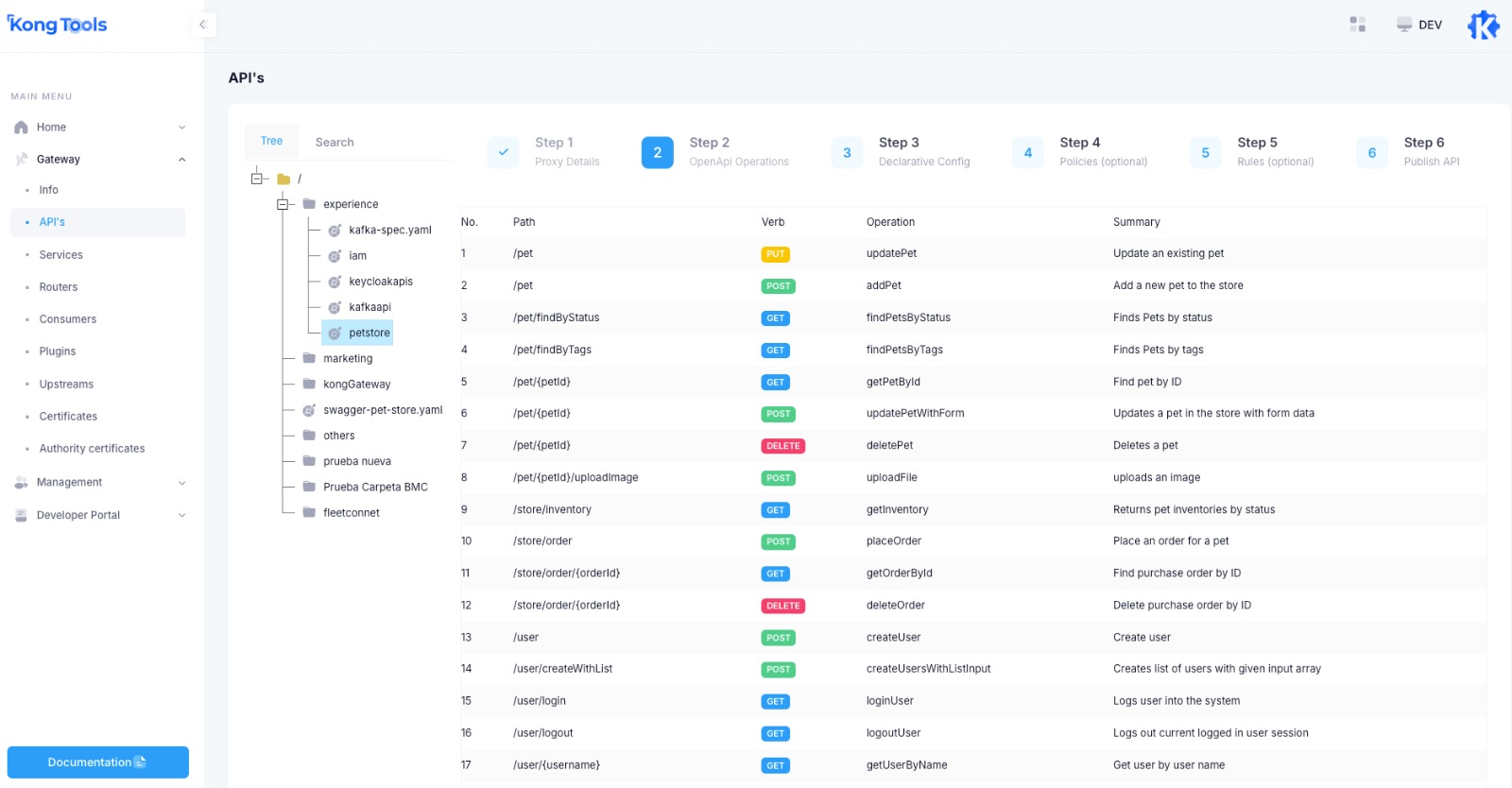Collapse the sidebar with the chevron button
Viewport: 1512px width, 788px height.
(202, 25)
